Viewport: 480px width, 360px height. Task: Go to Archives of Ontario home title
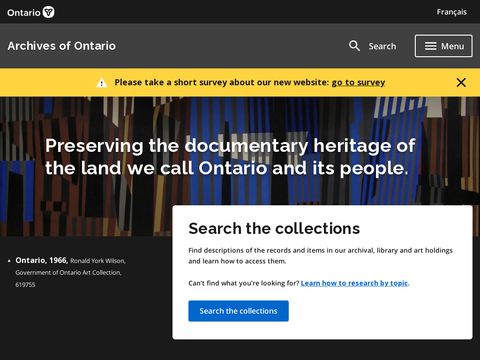pos(62,46)
